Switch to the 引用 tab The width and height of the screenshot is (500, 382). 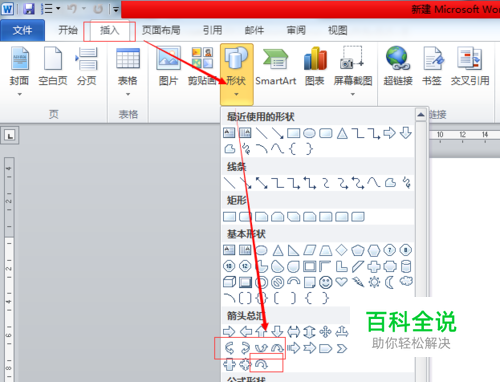[x=213, y=30]
